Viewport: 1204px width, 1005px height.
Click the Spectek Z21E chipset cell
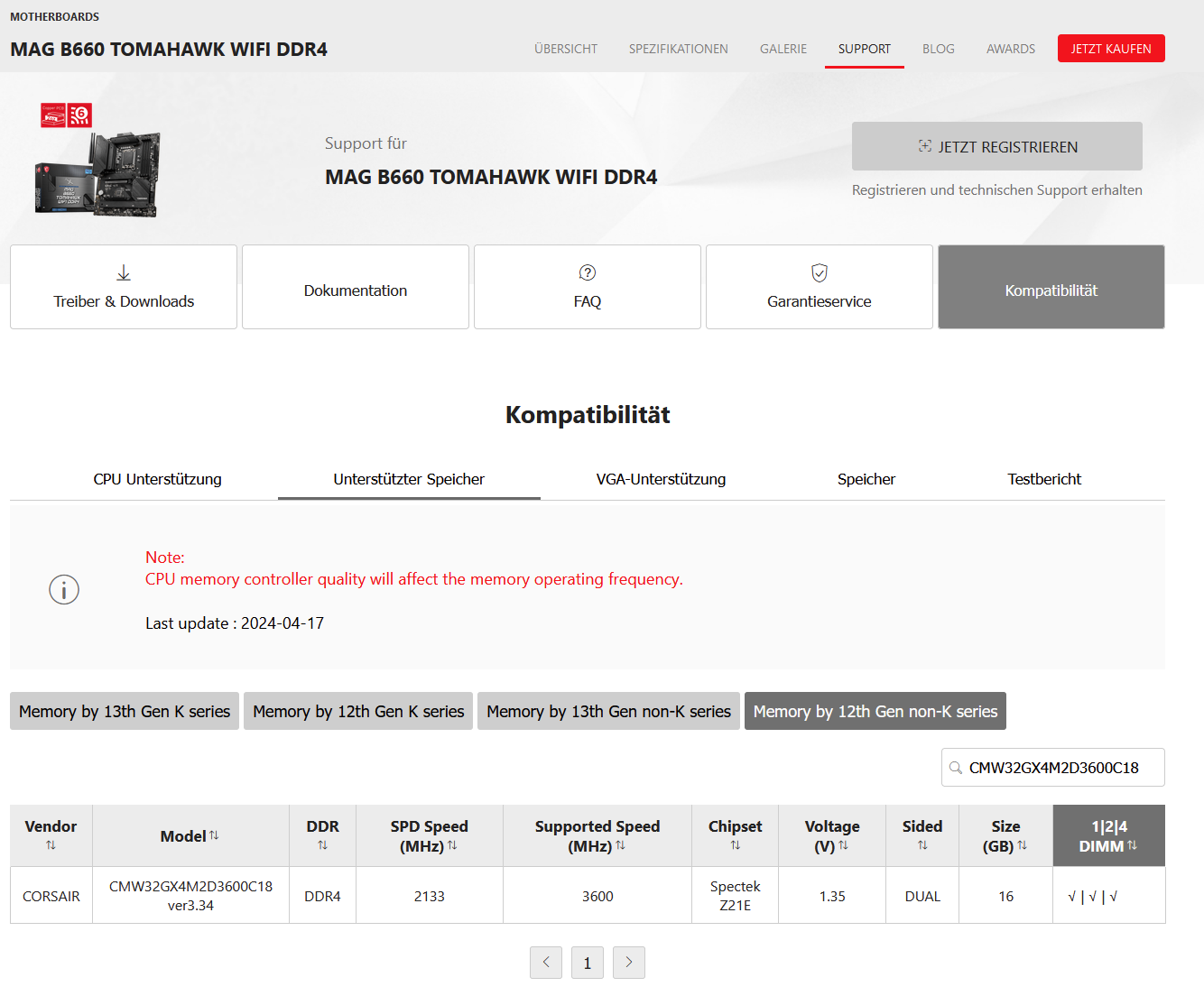click(735, 896)
